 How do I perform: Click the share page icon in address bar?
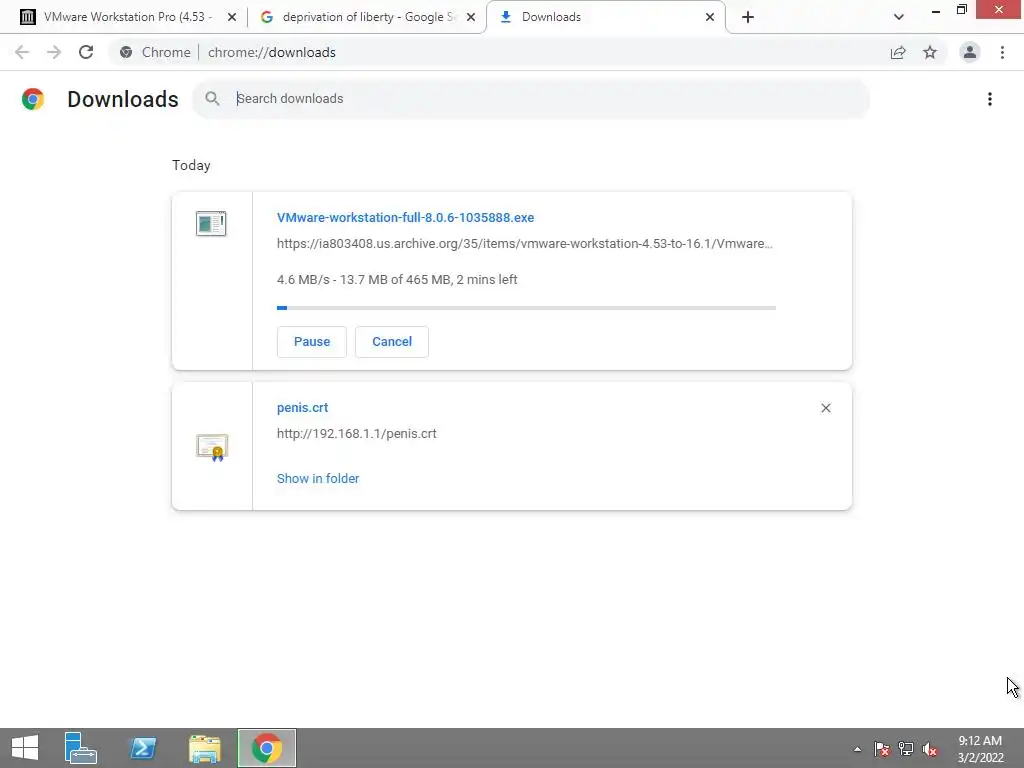click(898, 52)
